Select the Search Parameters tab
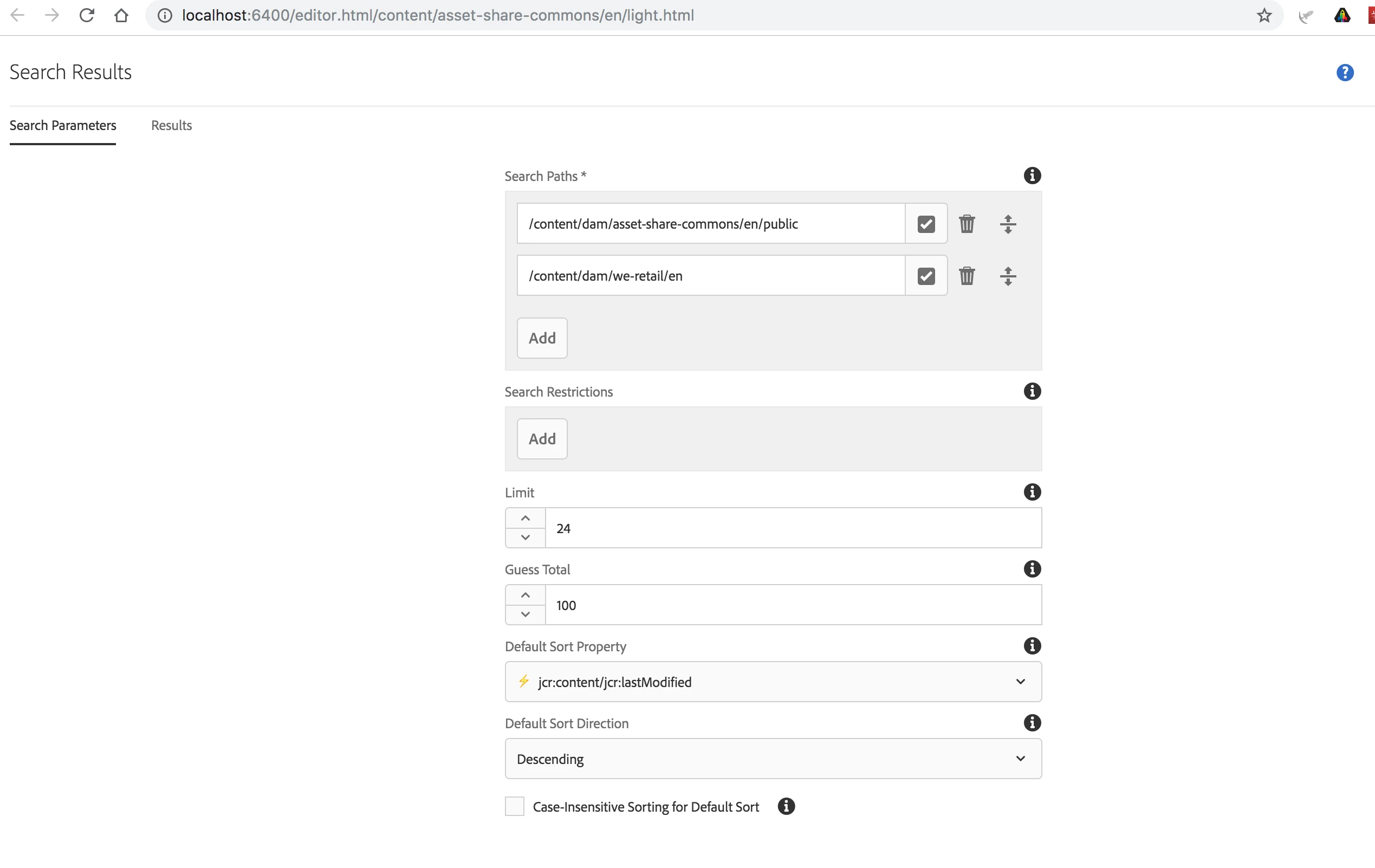This screenshot has width=1375, height=868. point(63,126)
